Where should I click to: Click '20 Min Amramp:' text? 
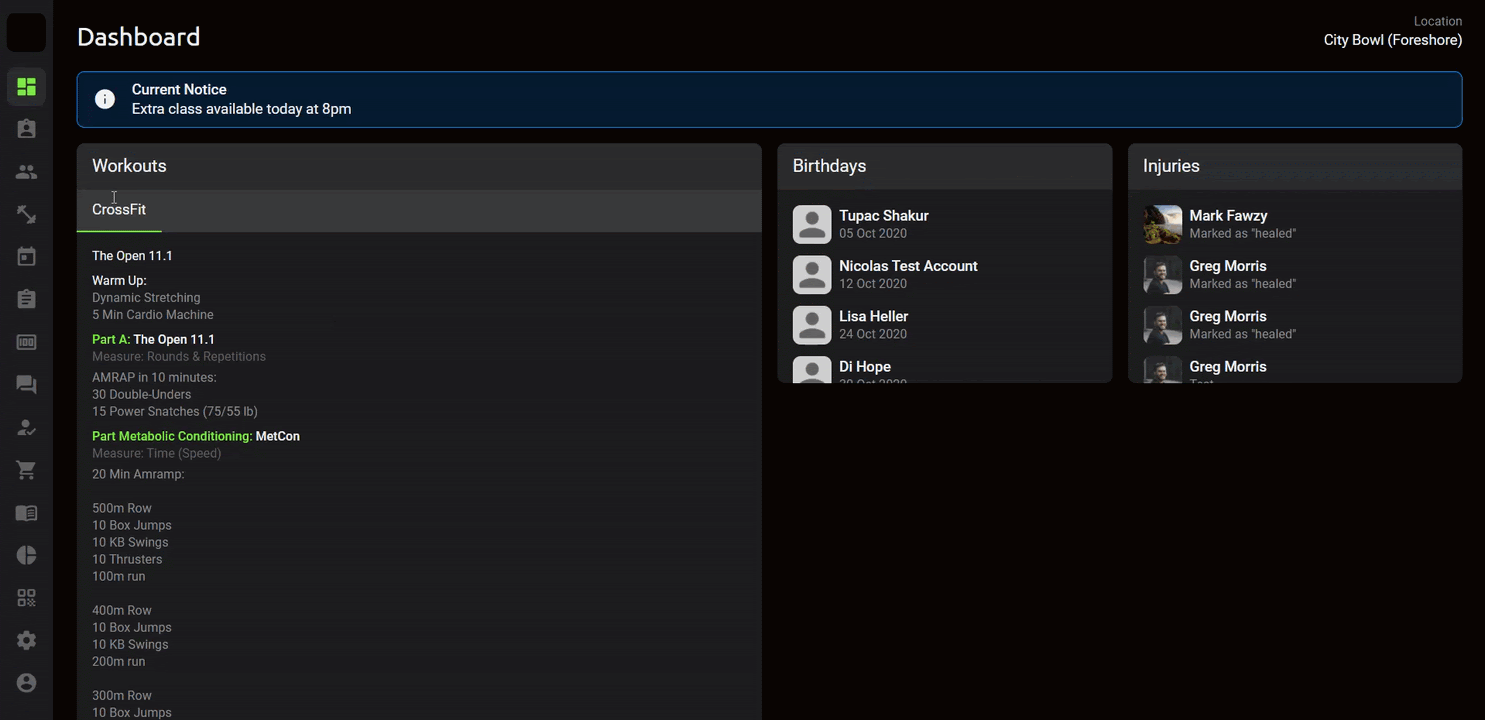coord(138,475)
